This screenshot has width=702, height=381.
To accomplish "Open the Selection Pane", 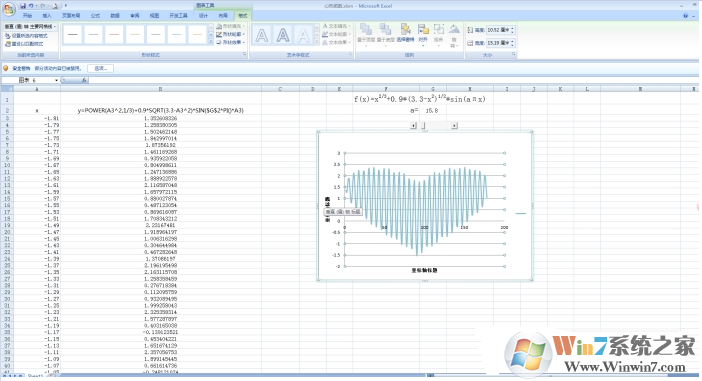I will pos(405,33).
